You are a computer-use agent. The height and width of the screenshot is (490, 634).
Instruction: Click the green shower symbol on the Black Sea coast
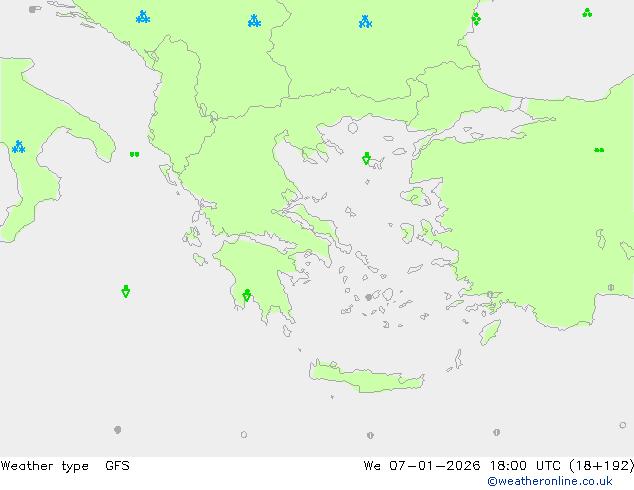tap(476, 19)
